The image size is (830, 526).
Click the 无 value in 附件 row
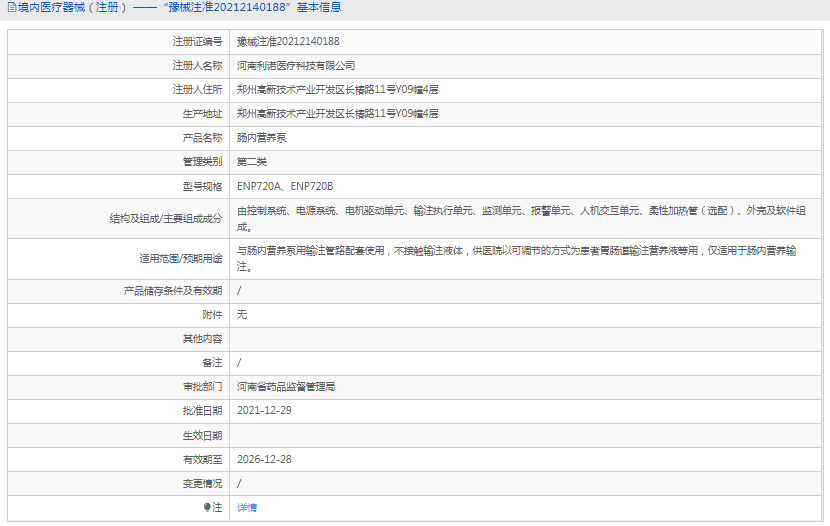(242, 314)
